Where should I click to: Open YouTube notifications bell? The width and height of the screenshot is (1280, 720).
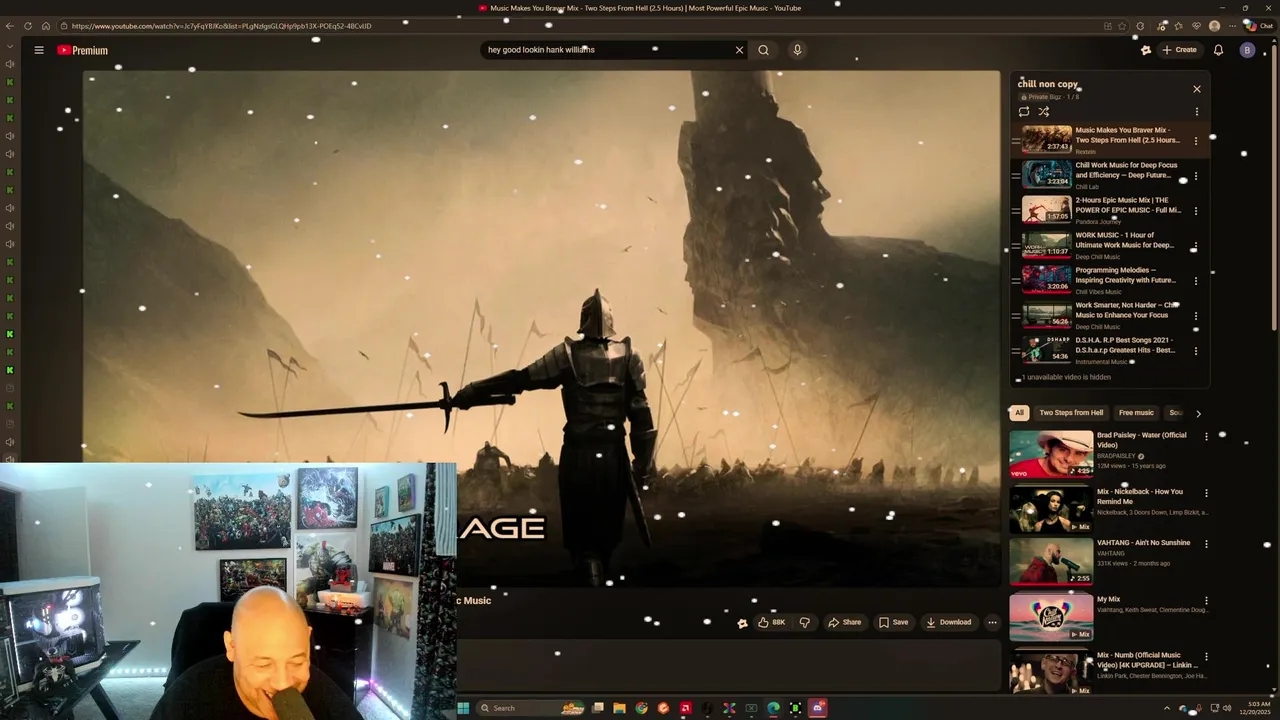click(x=1218, y=50)
